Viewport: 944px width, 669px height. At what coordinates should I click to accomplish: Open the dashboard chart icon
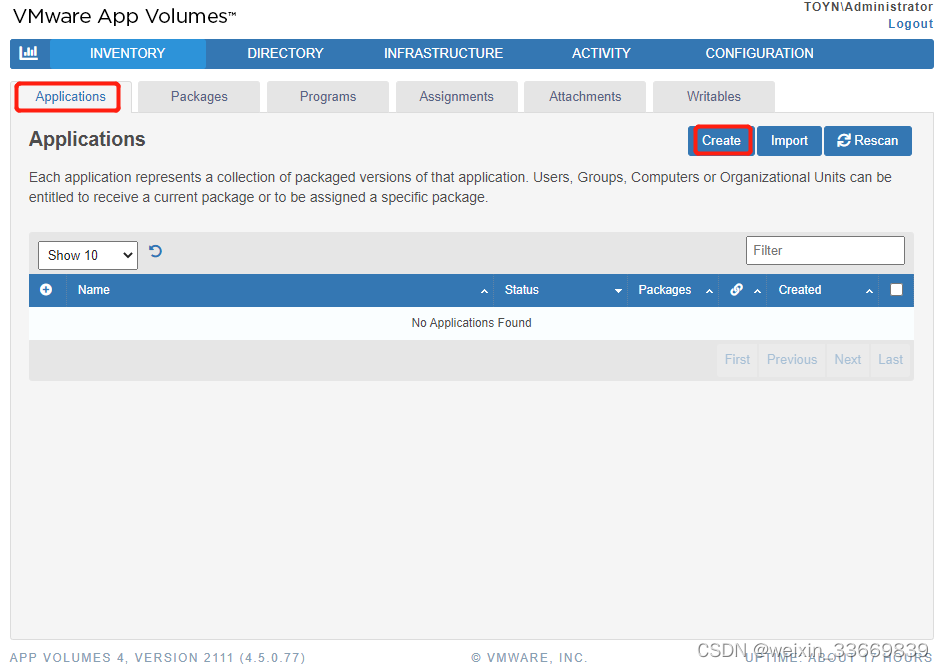pos(29,53)
